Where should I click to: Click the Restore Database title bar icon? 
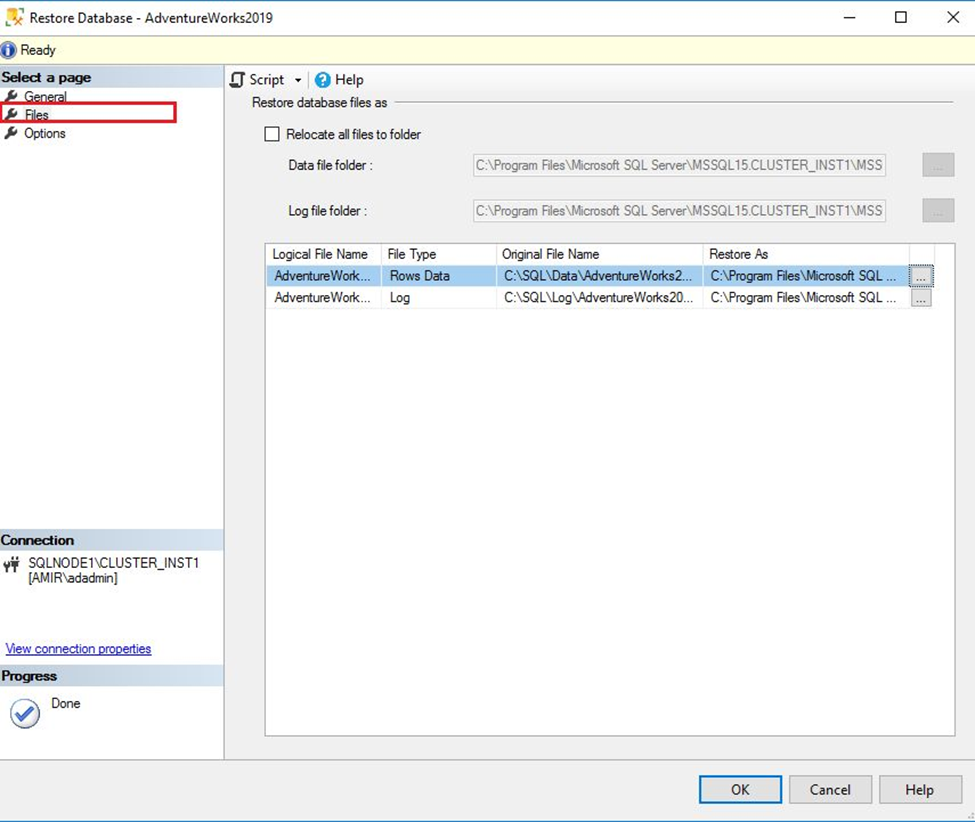[x=13, y=17]
